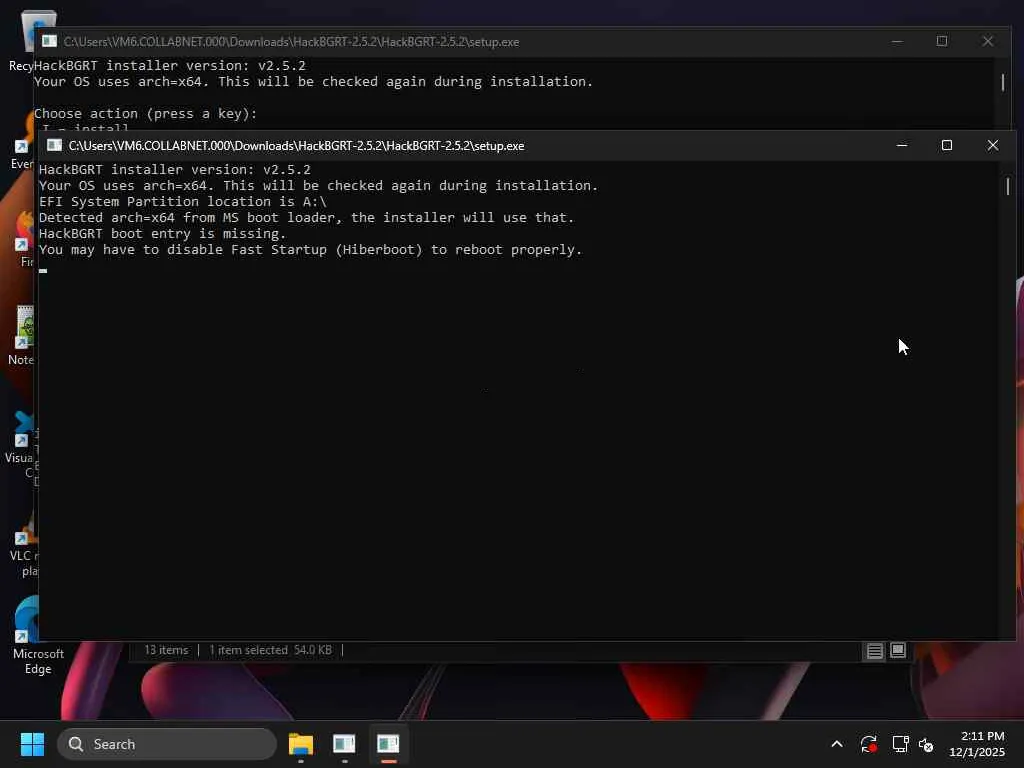Viewport: 1024px width, 768px height.
Task: Click 'Choose action (press a key):' in background console
Action: [x=146, y=114]
